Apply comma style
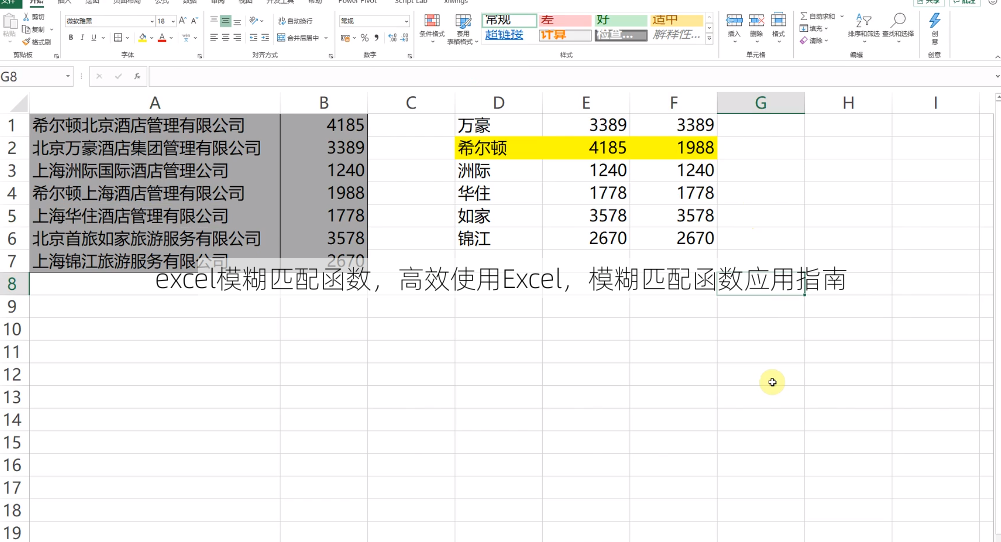1001x542 pixels. (x=376, y=38)
